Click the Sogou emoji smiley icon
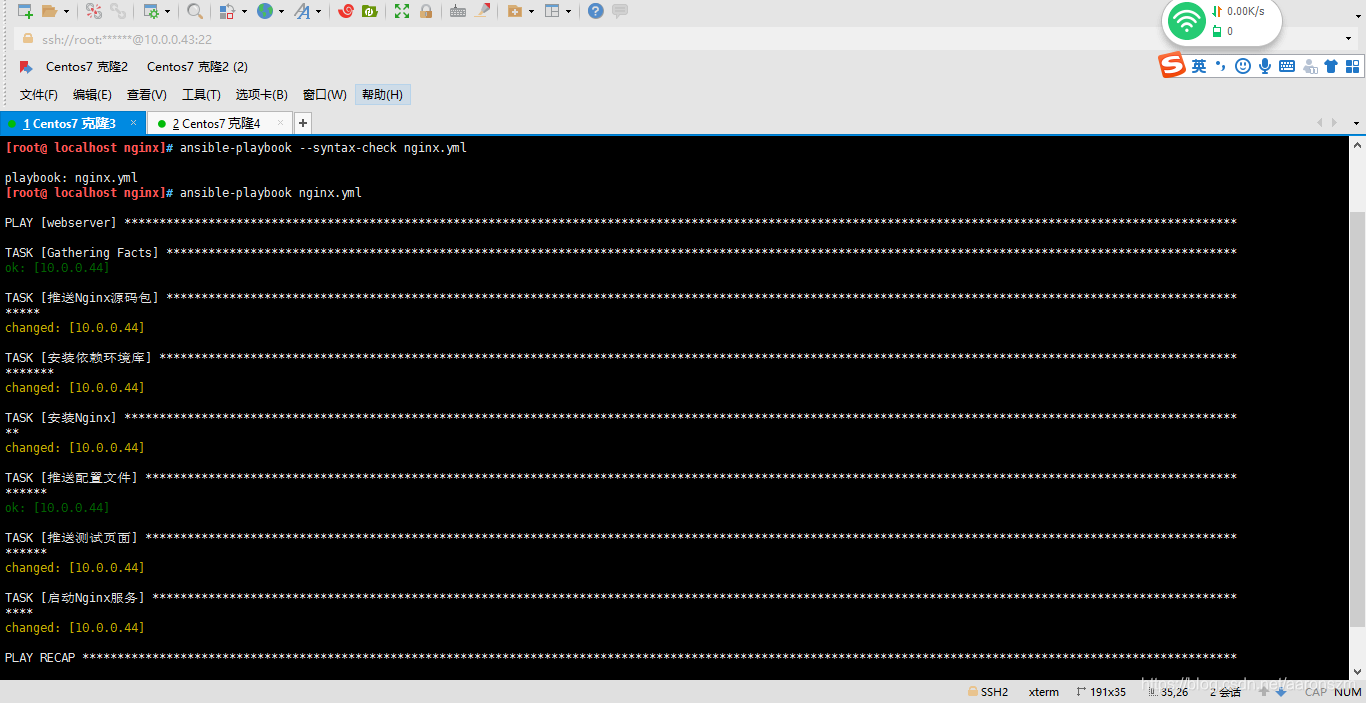 point(1243,66)
